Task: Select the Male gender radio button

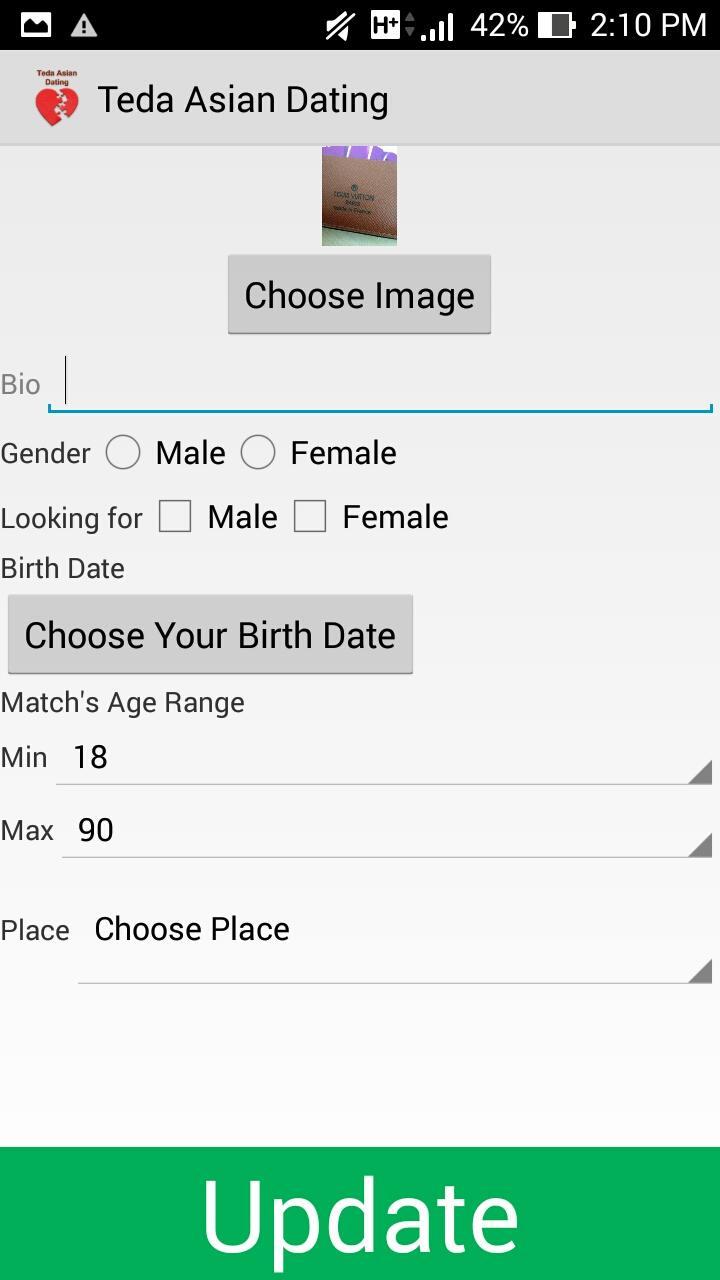Action: click(x=123, y=452)
